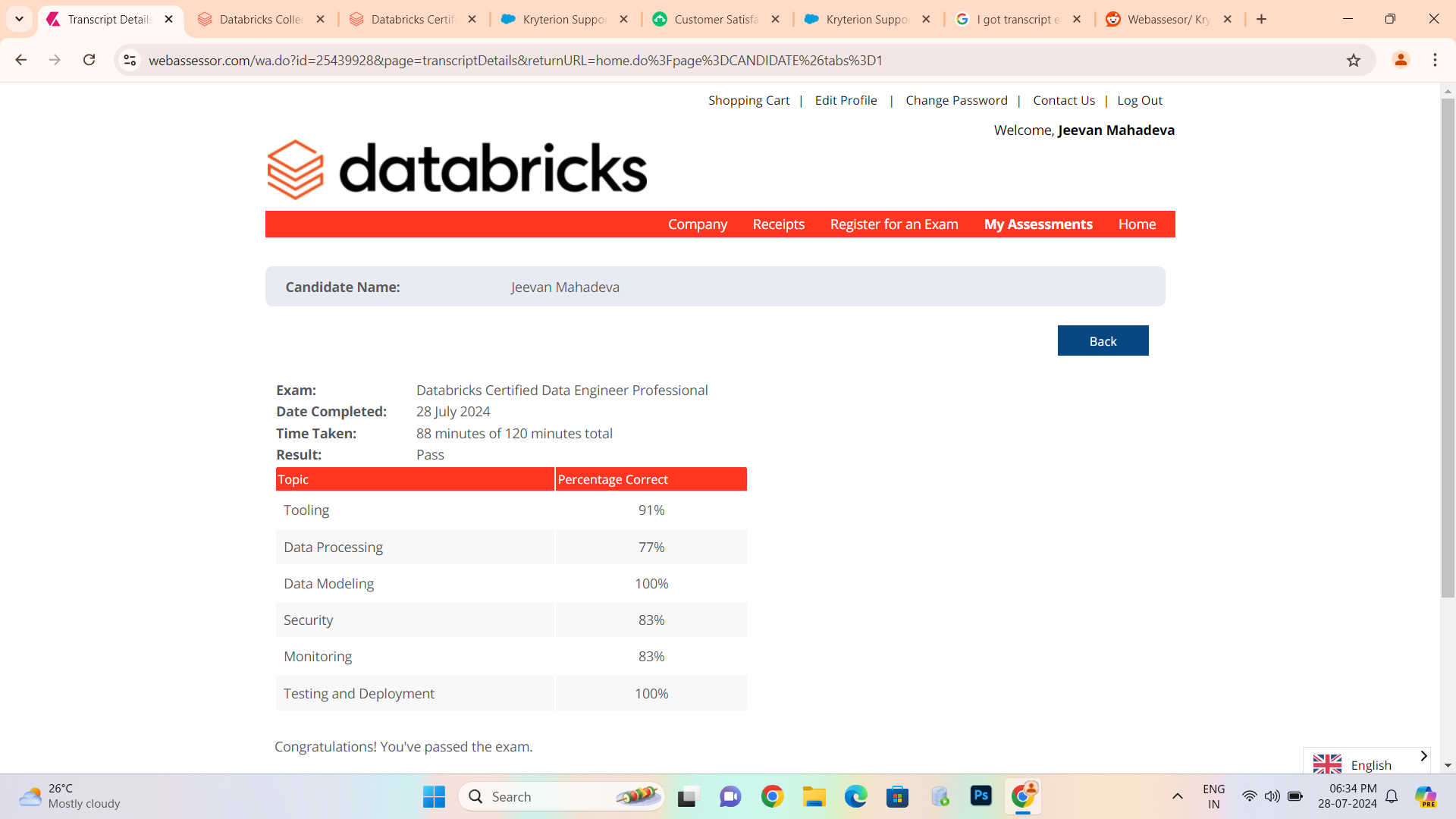Image resolution: width=1456 pixels, height=819 pixels.
Task: Click Log Out link
Action: pos(1140,100)
